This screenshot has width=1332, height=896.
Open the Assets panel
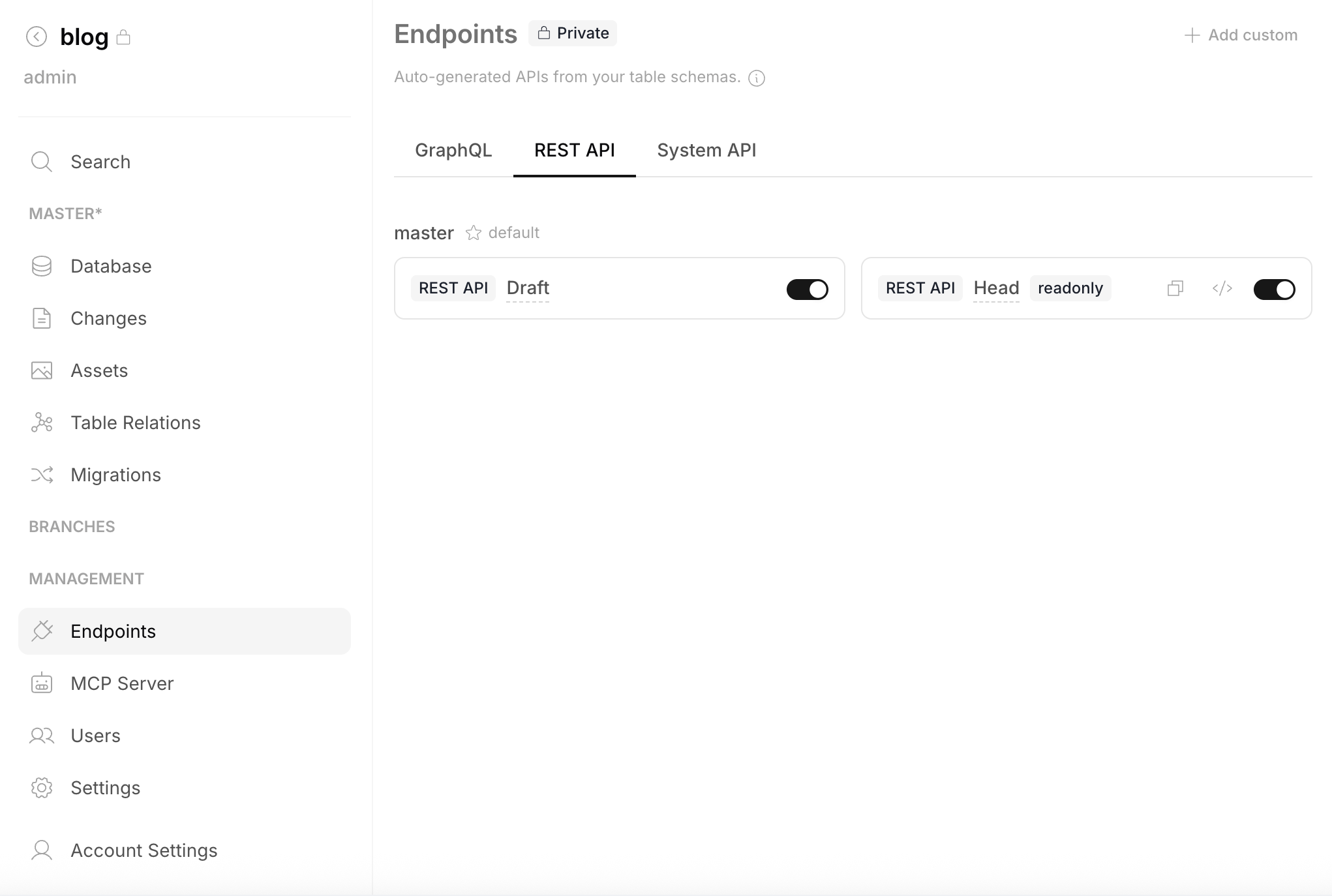pyautogui.click(x=99, y=370)
